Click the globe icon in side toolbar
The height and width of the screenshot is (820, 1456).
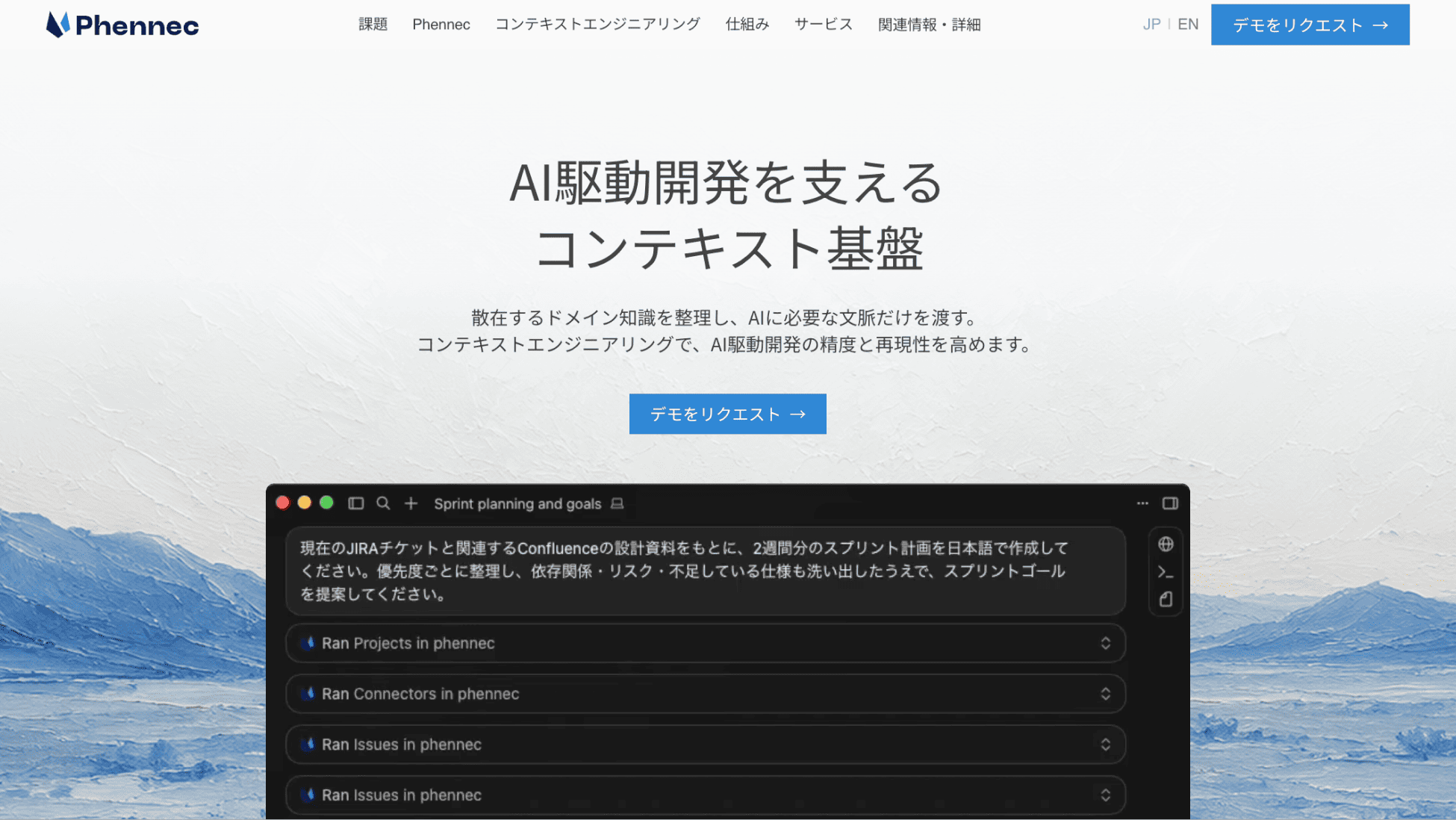[x=1166, y=544]
